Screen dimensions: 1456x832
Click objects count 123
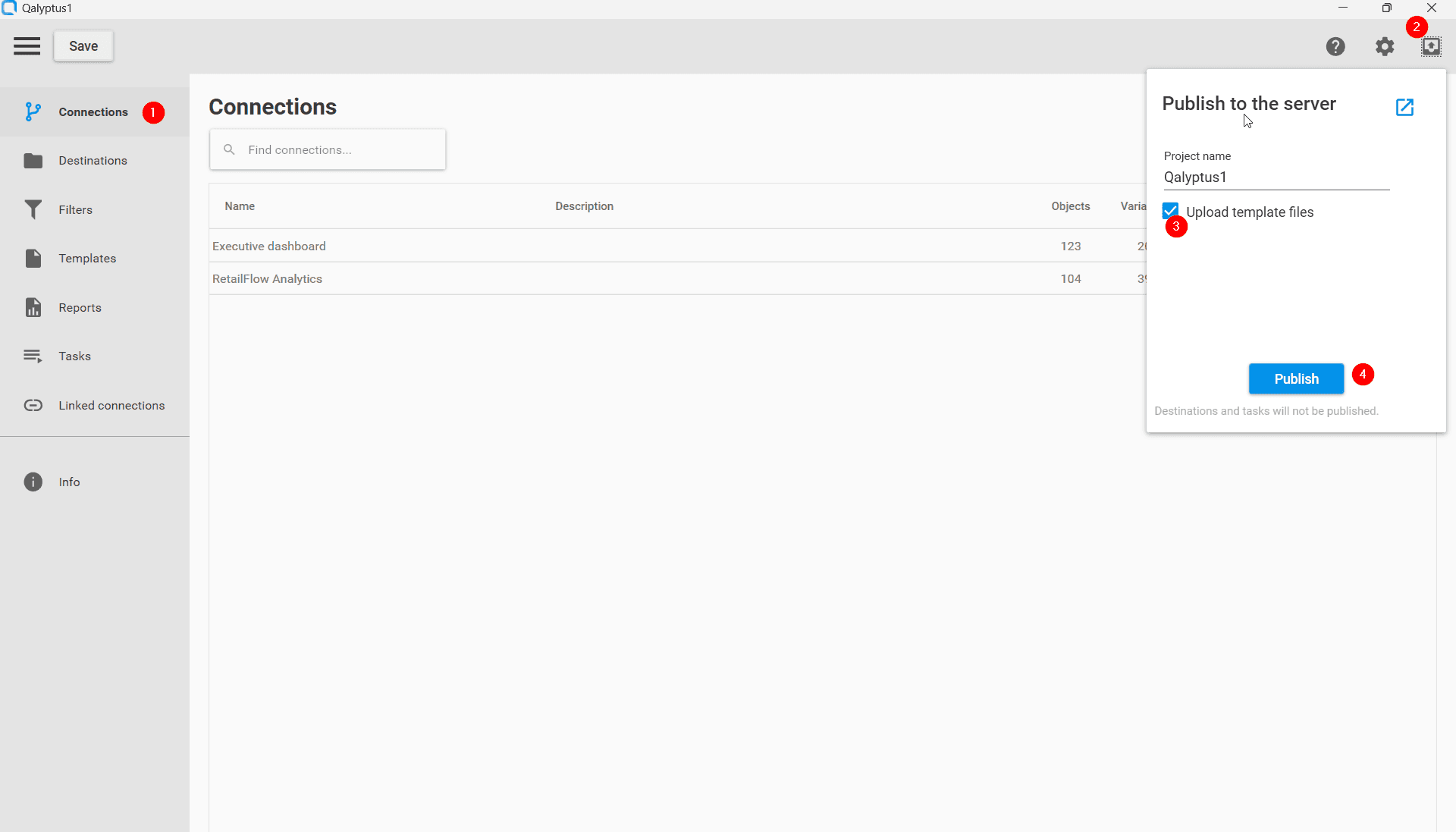click(1070, 246)
